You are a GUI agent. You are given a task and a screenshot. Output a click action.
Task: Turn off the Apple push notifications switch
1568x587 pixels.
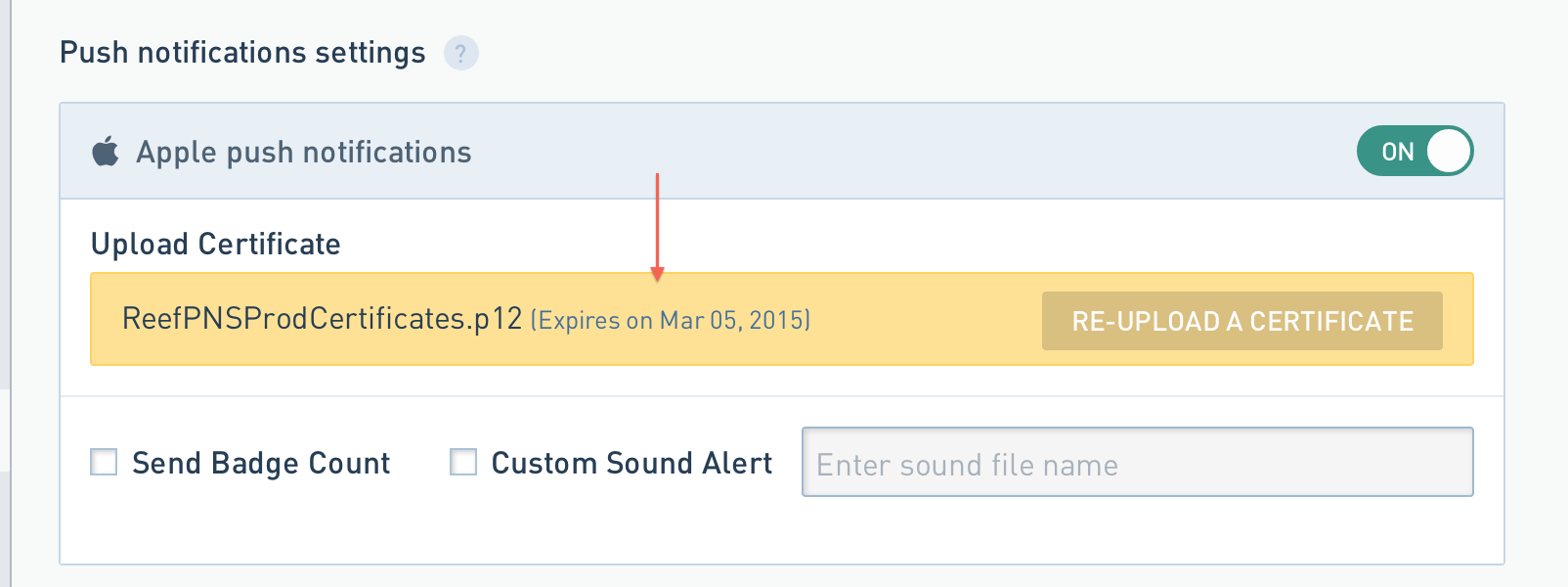pyautogui.click(x=1414, y=151)
